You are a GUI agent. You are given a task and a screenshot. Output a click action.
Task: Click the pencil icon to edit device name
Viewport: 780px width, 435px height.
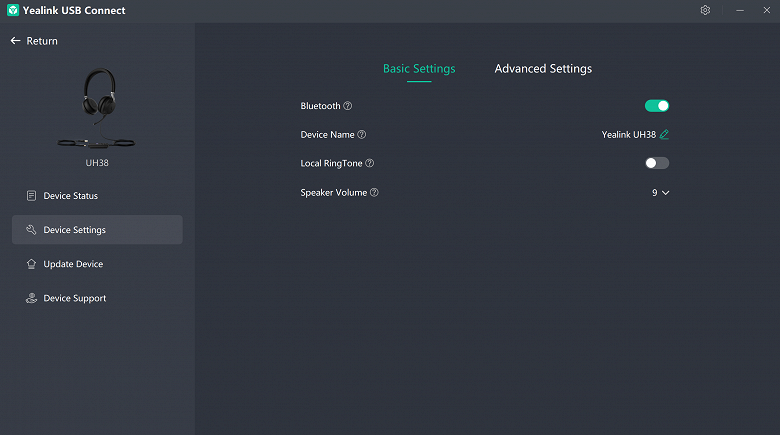(x=664, y=134)
